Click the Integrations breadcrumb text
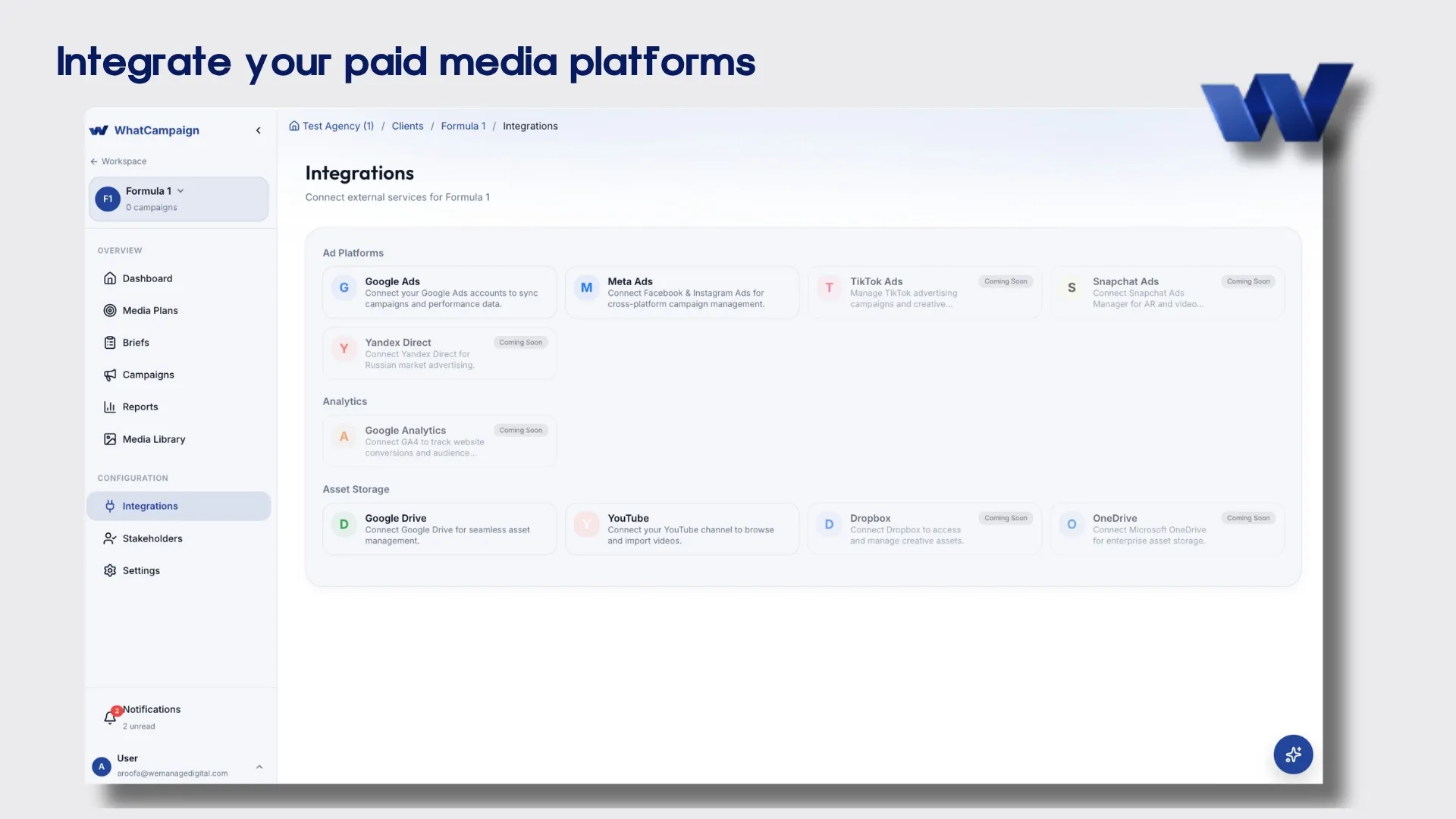 pyautogui.click(x=530, y=126)
